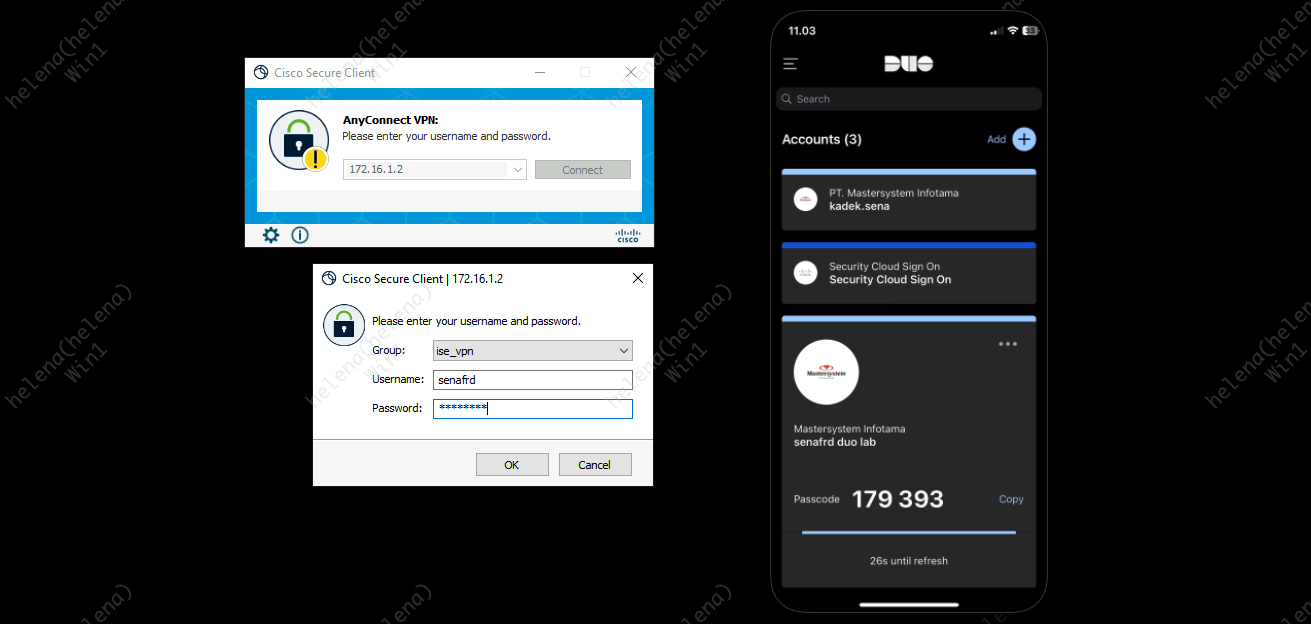The width and height of the screenshot is (1311, 624).
Task: Click the info icon in Cisco client
Action: pyautogui.click(x=300, y=235)
